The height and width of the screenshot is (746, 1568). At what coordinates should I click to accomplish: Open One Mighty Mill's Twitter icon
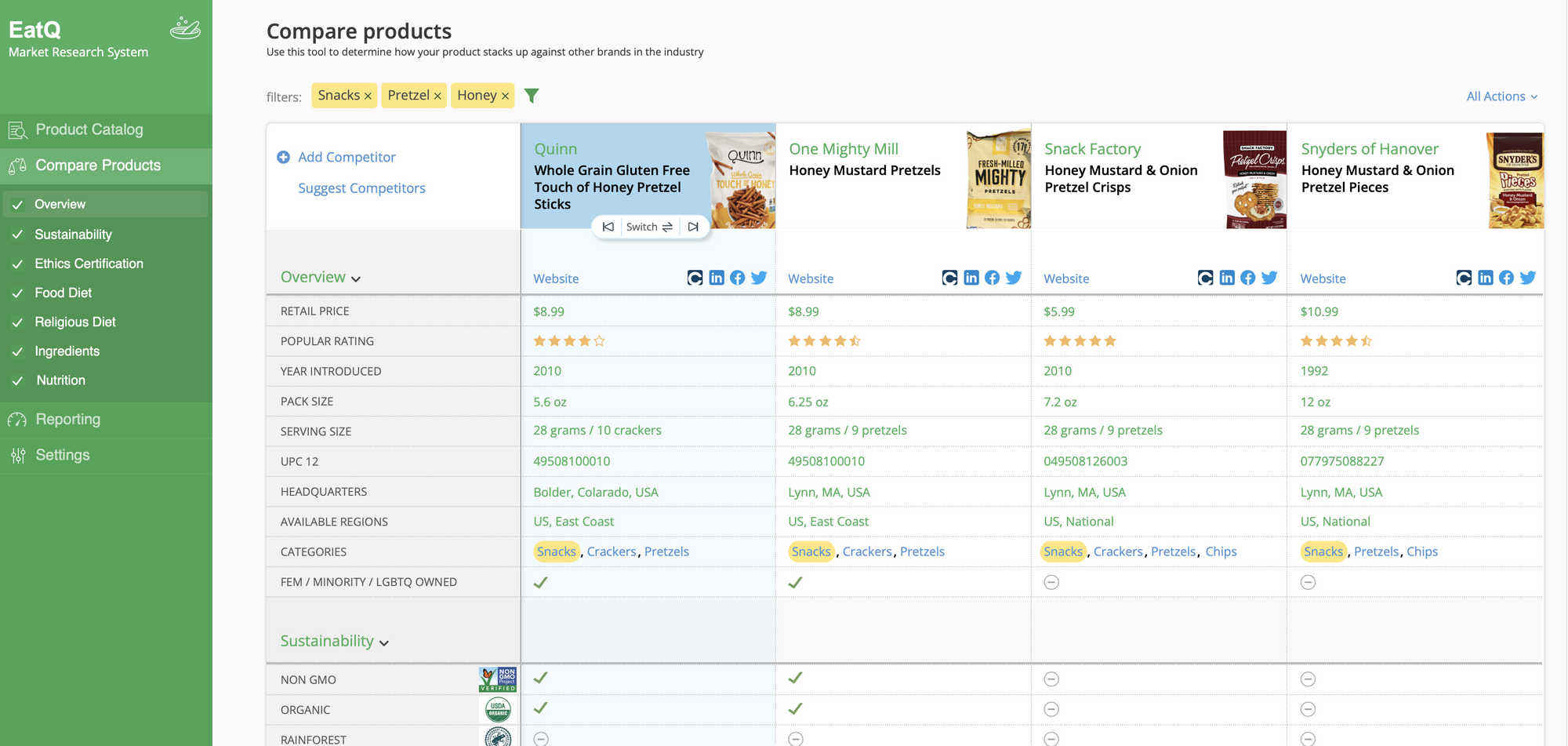1014,278
